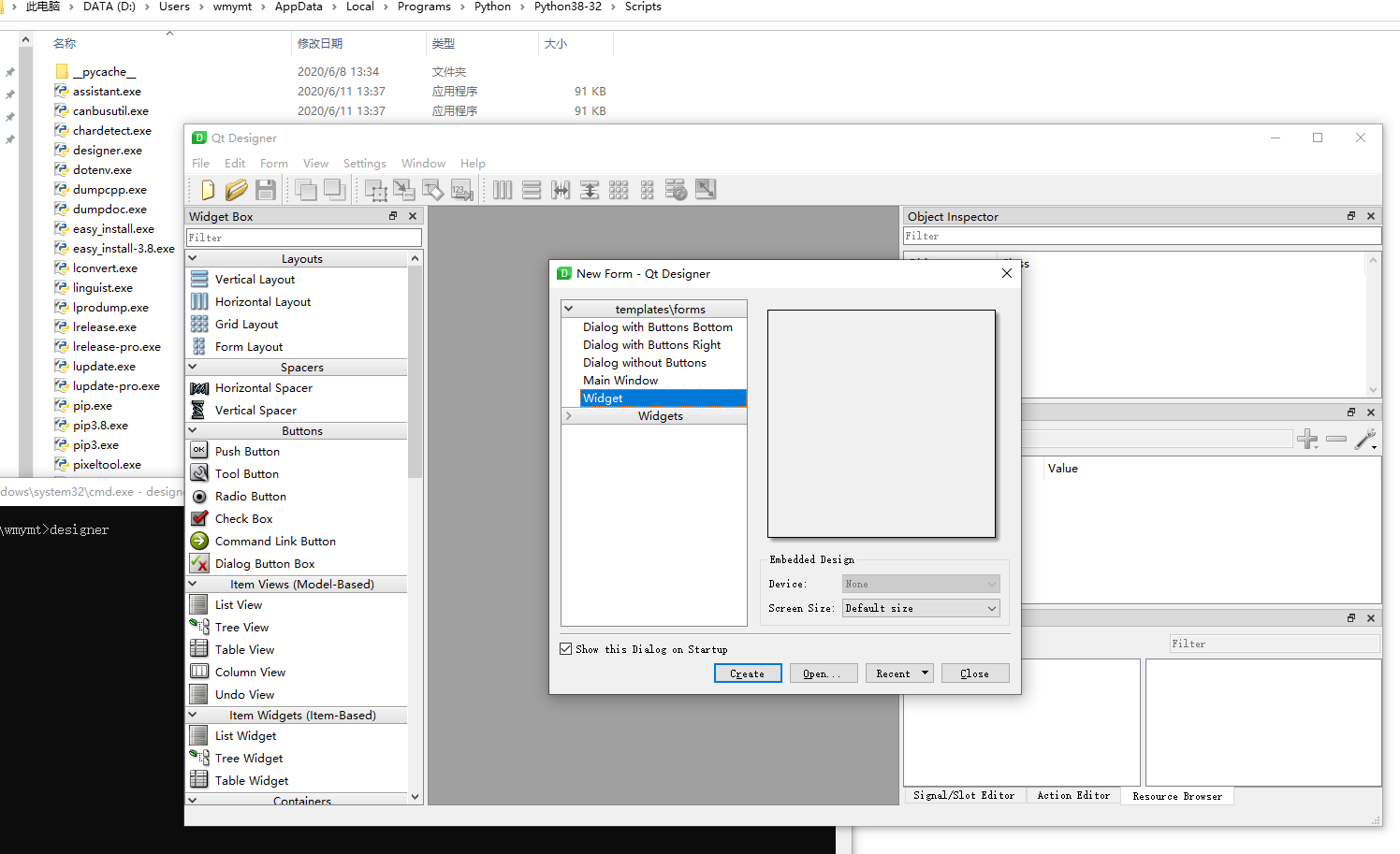Click the Lay Out in Form Layout icon
Viewport: 1400px width, 854px height.
(647, 190)
